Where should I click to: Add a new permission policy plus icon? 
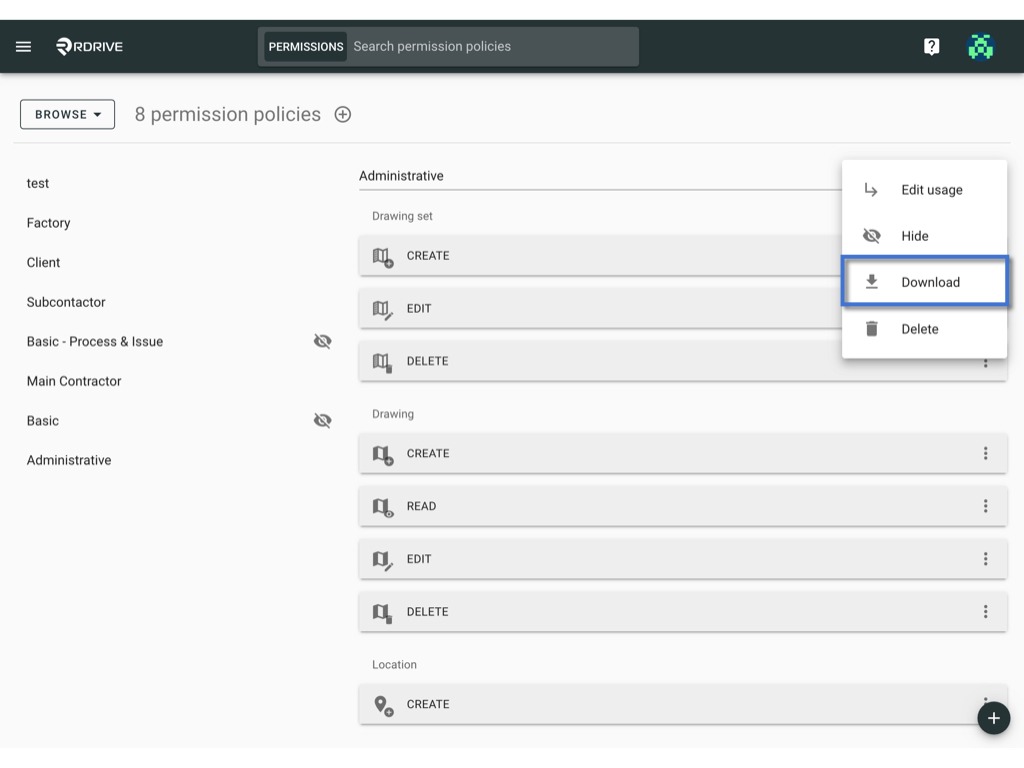343,114
